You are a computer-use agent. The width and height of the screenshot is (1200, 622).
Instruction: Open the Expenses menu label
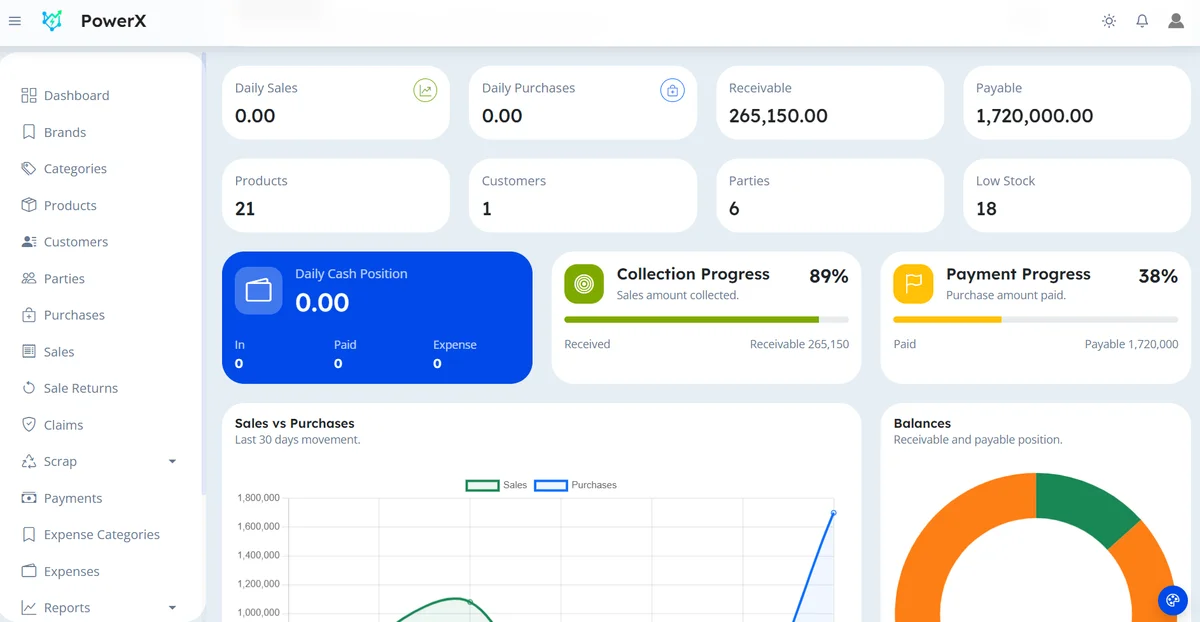tap(72, 571)
